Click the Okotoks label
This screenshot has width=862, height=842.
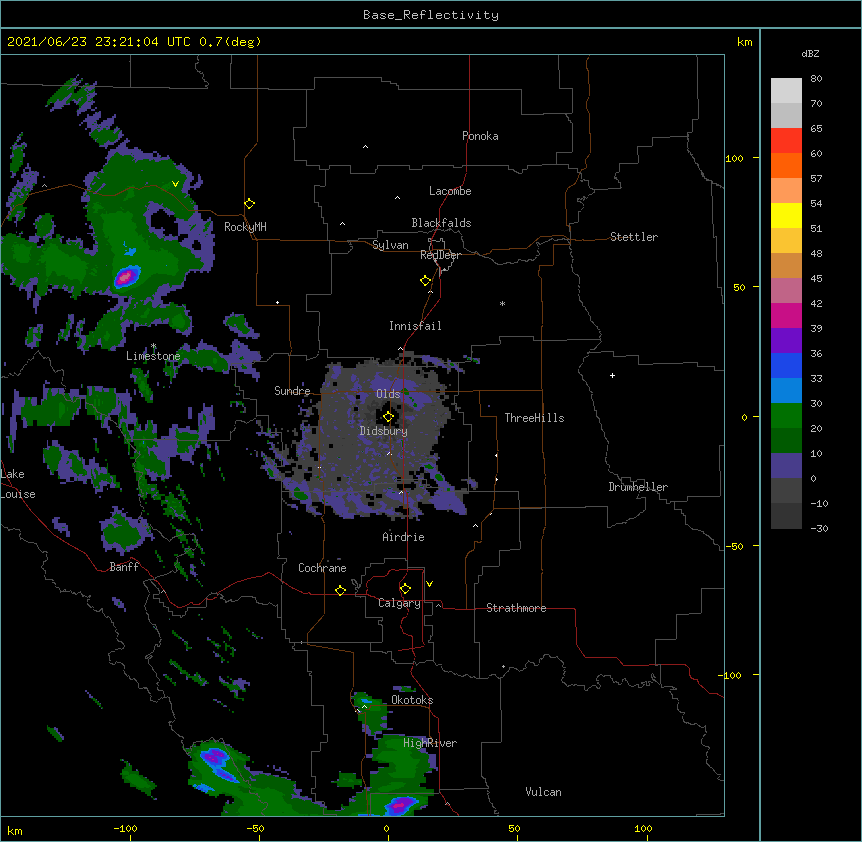point(412,700)
